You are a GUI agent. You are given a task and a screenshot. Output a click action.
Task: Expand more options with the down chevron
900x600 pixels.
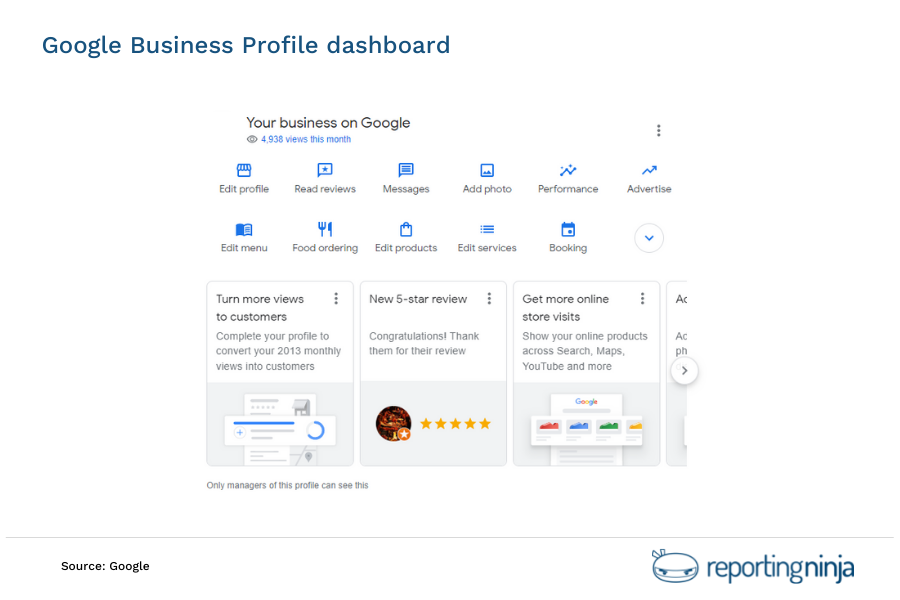click(648, 238)
